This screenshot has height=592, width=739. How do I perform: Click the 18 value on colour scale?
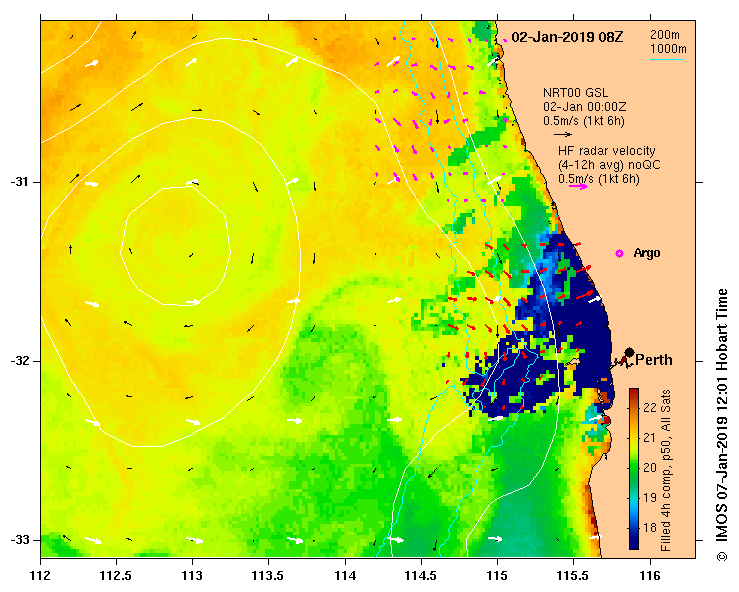point(650,528)
